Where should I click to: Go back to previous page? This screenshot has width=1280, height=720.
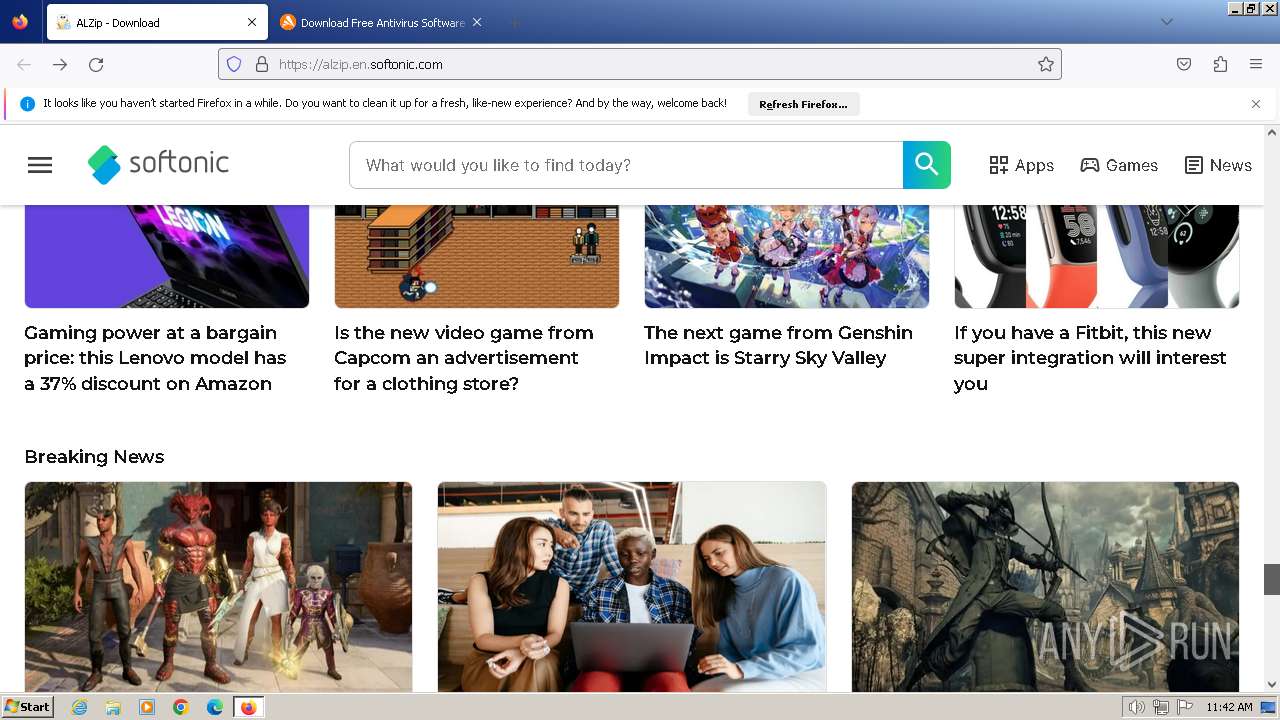point(24,64)
